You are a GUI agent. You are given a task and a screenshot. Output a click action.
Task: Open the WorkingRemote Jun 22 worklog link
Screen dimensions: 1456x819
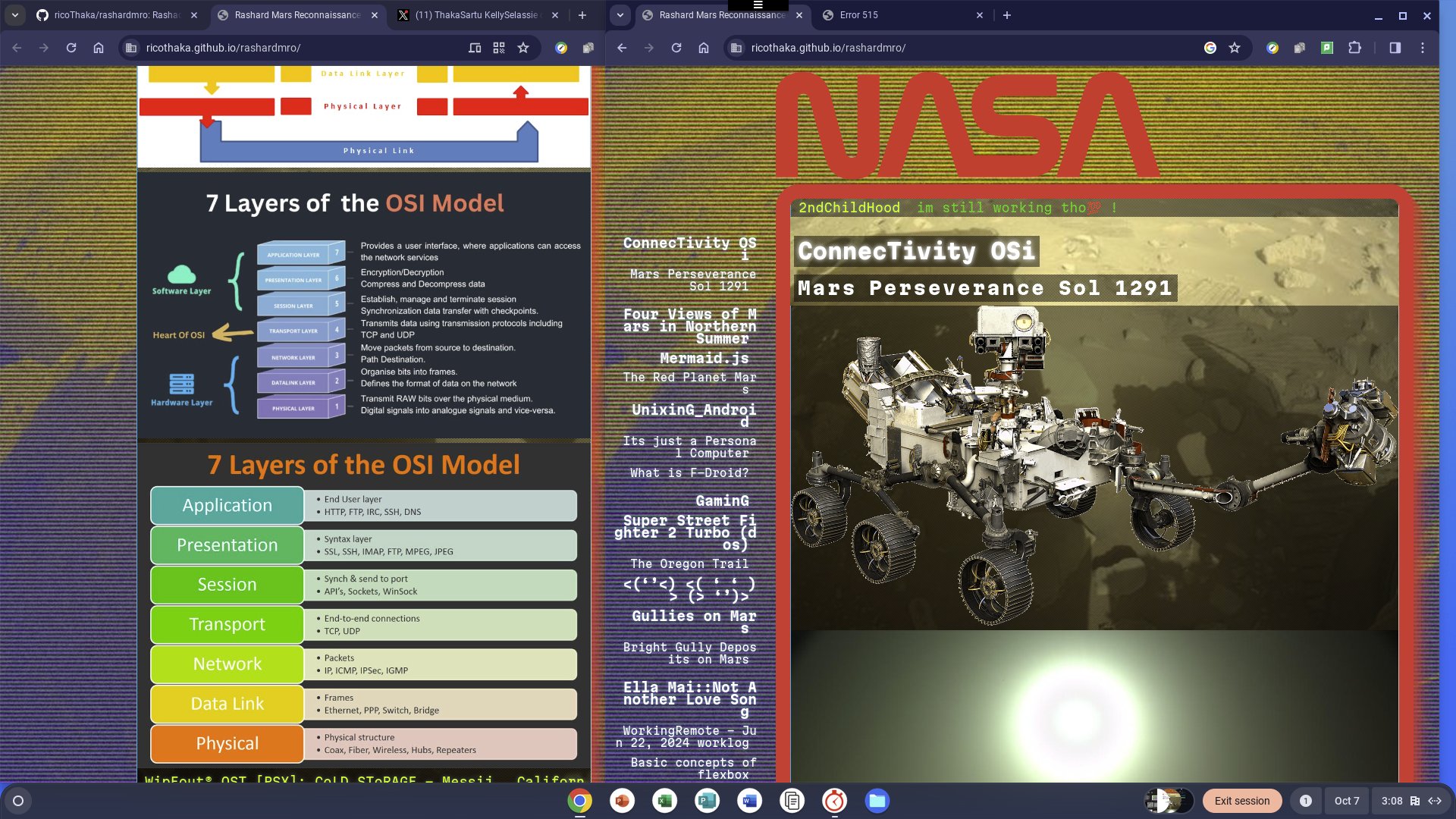686,736
